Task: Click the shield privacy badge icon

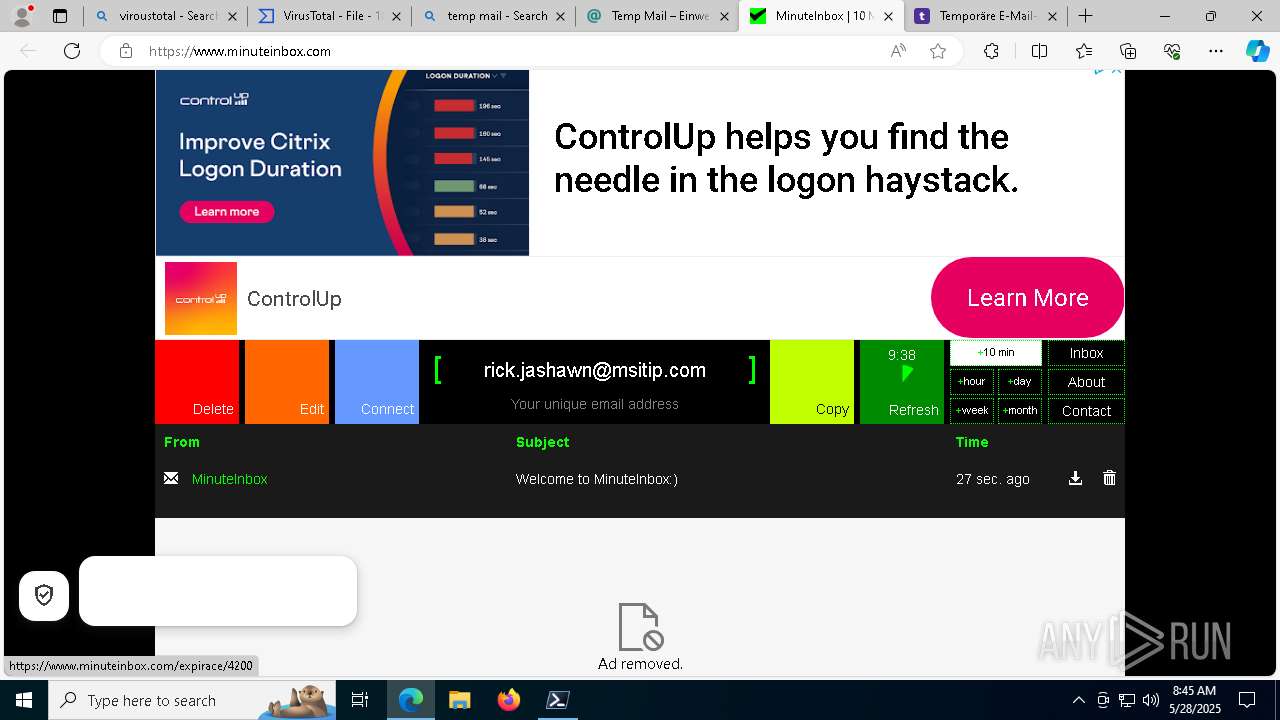Action: 44,596
